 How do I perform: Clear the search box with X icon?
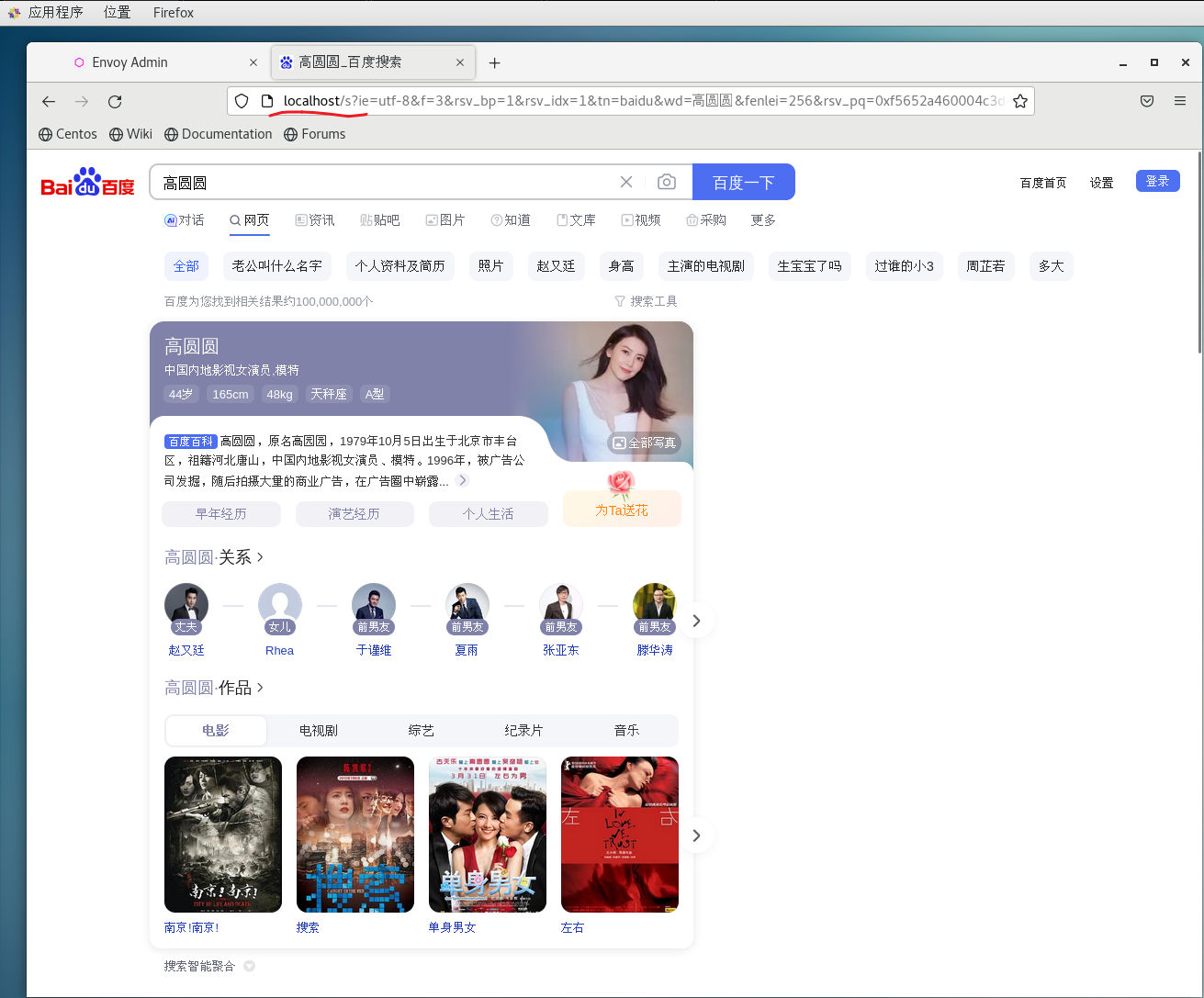click(x=626, y=182)
